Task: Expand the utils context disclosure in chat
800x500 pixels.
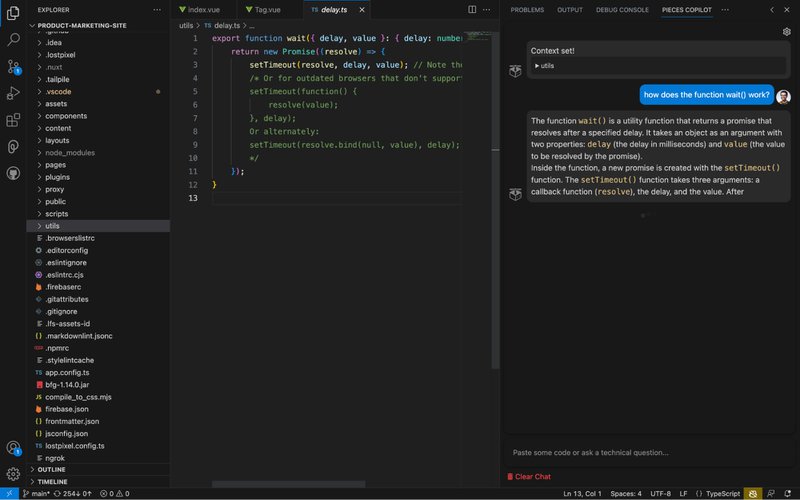Action: point(544,66)
